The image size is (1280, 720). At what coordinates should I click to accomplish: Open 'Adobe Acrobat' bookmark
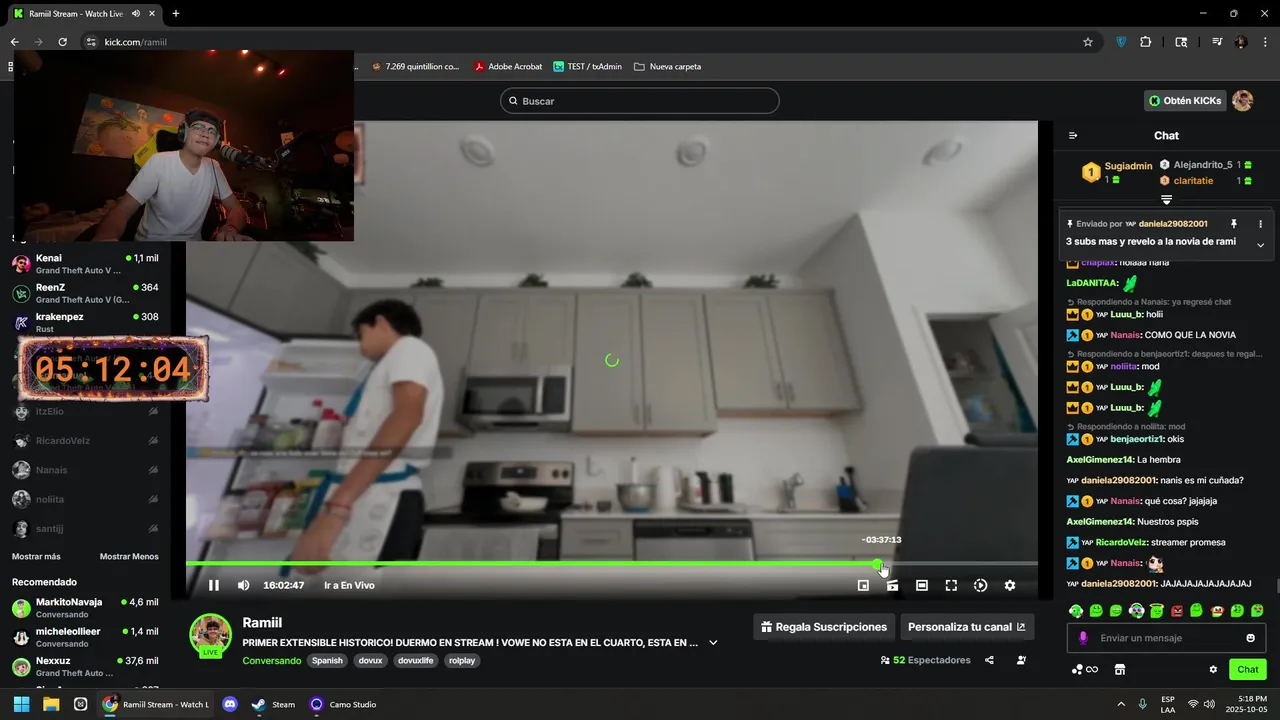pyautogui.click(x=508, y=67)
